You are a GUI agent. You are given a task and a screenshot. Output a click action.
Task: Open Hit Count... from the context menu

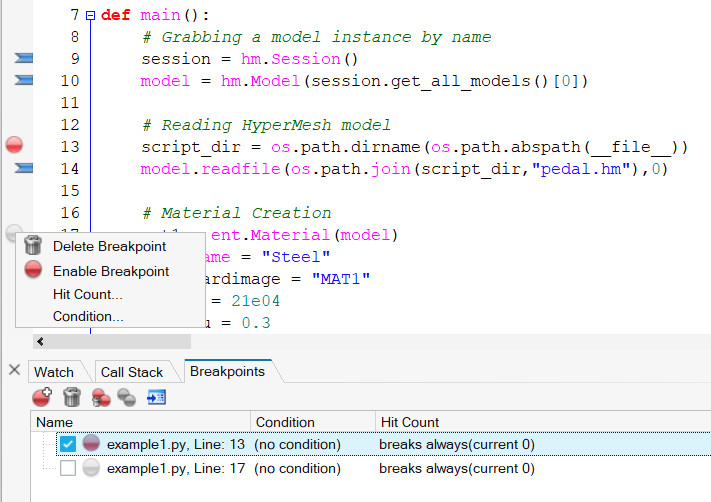(x=87, y=294)
